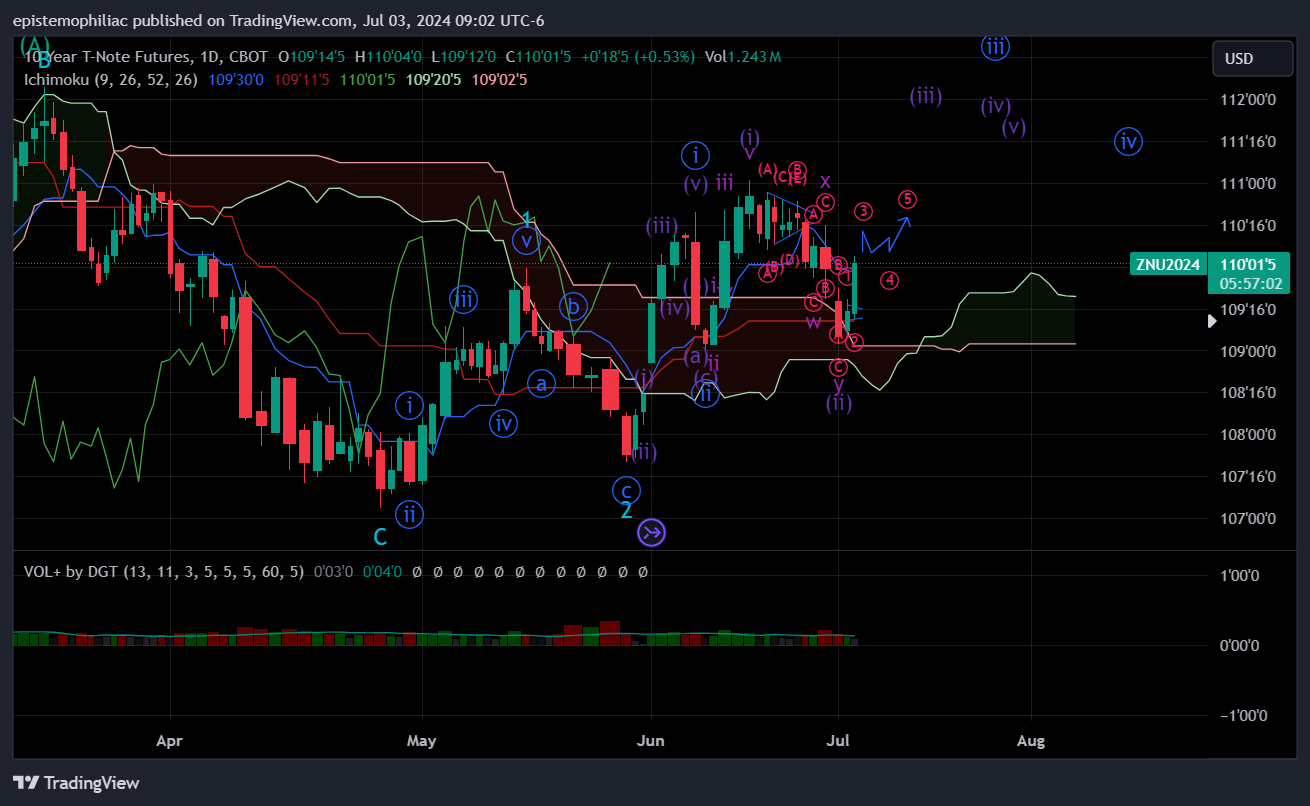Open the USD currency selector
The image size is (1310, 806).
point(1252,59)
